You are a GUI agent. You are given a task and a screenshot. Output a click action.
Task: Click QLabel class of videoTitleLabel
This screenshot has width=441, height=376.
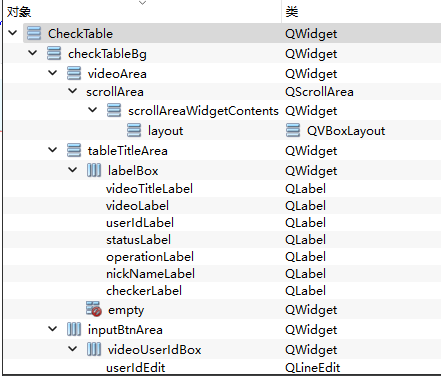[305, 189]
